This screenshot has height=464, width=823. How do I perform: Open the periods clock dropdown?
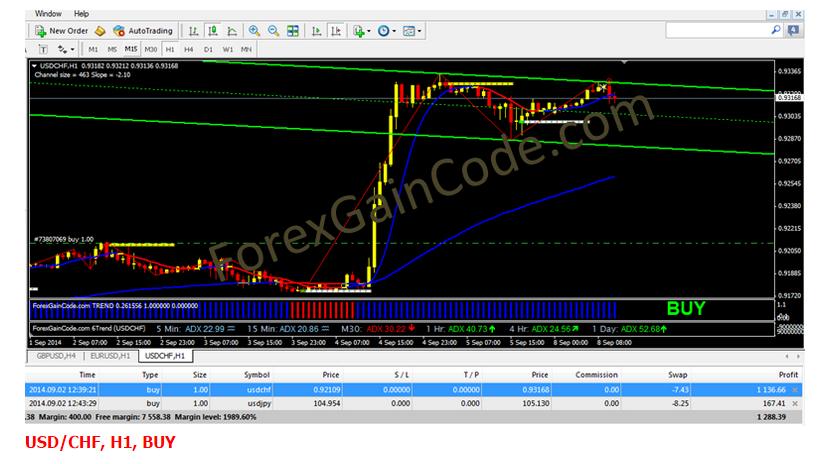[387, 31]
